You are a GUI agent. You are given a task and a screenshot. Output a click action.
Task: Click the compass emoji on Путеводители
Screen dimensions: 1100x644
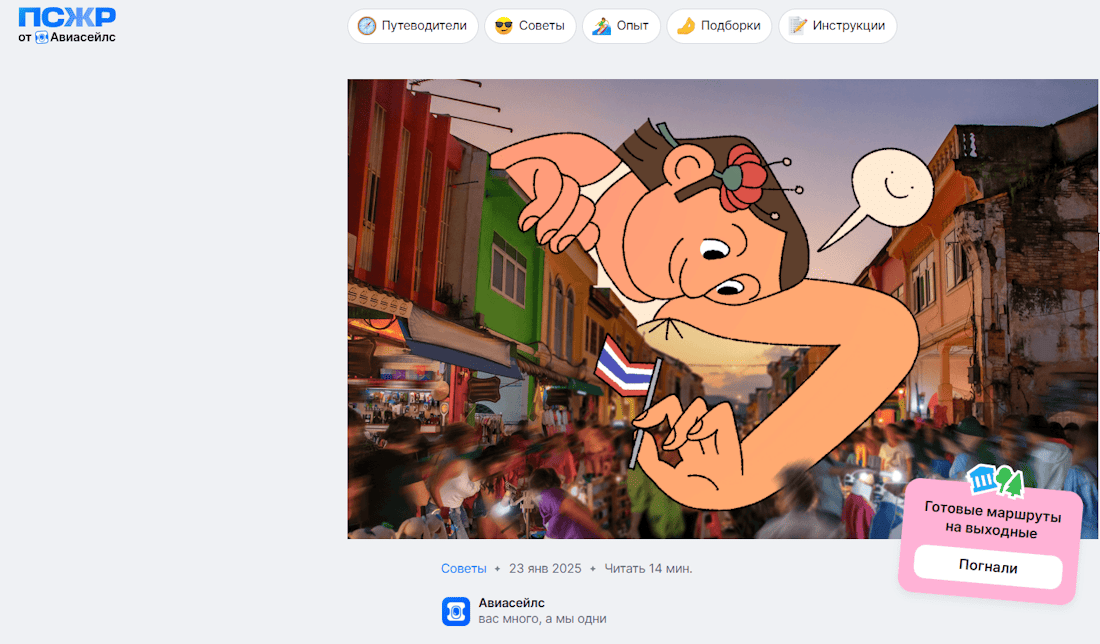pos(367,26)
